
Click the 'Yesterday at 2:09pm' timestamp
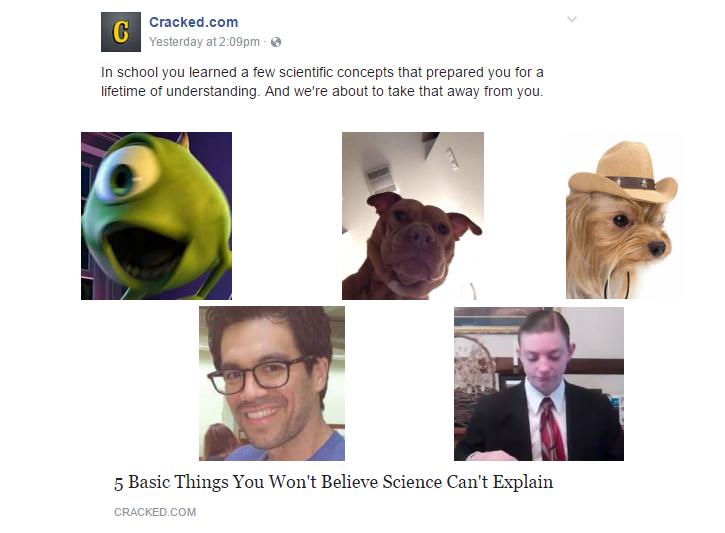point(204,42)
